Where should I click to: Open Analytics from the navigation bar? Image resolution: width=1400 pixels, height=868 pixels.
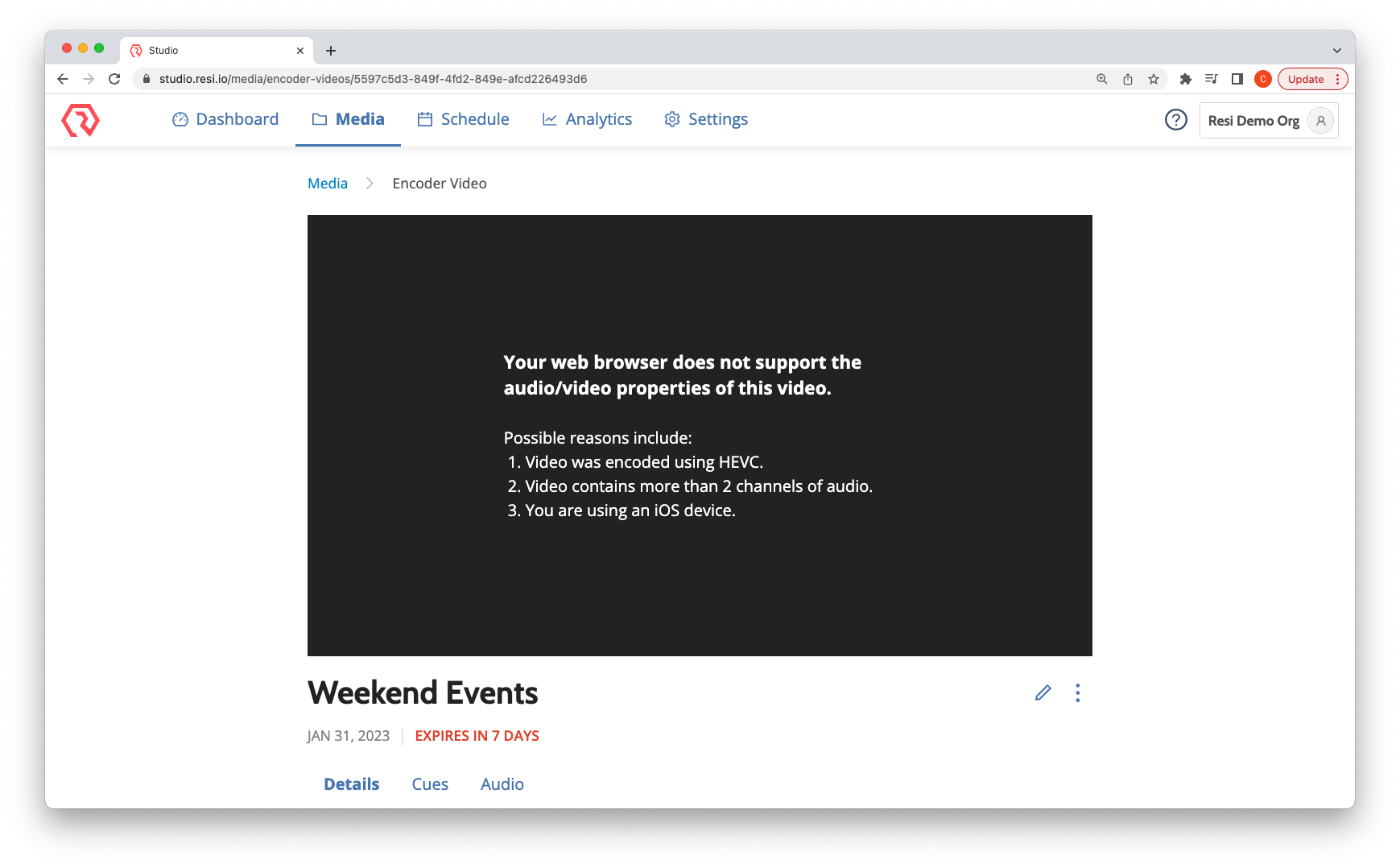pos(587,119)
